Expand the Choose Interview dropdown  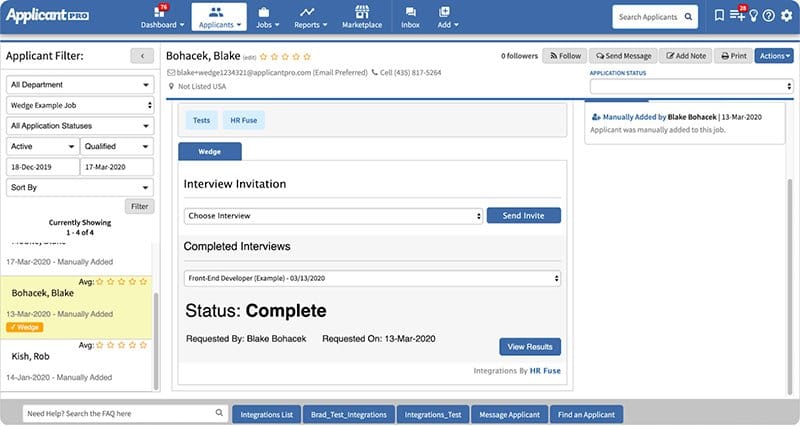point(334,215)
